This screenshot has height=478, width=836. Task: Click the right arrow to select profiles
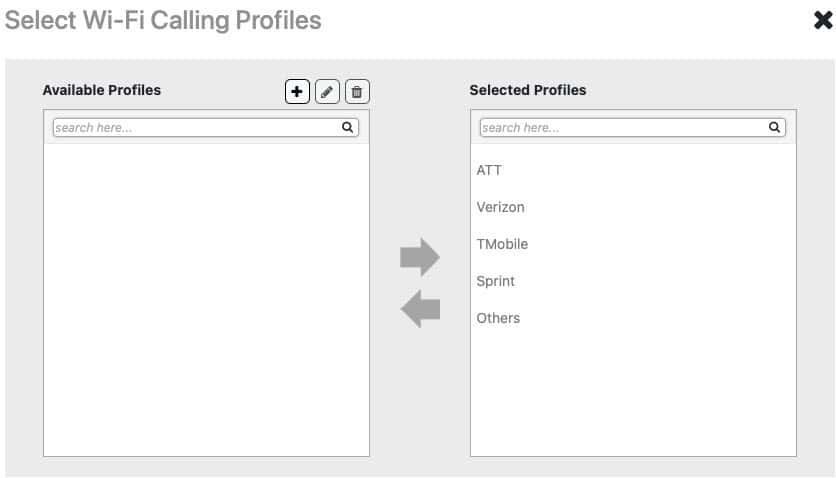coord(420,257)
